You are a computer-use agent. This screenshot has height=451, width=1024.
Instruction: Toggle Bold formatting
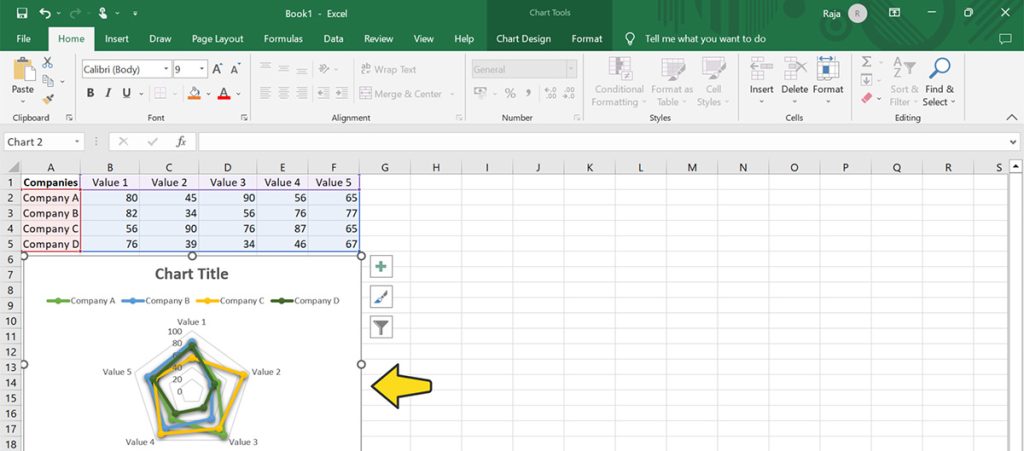[x=90, y=93]
